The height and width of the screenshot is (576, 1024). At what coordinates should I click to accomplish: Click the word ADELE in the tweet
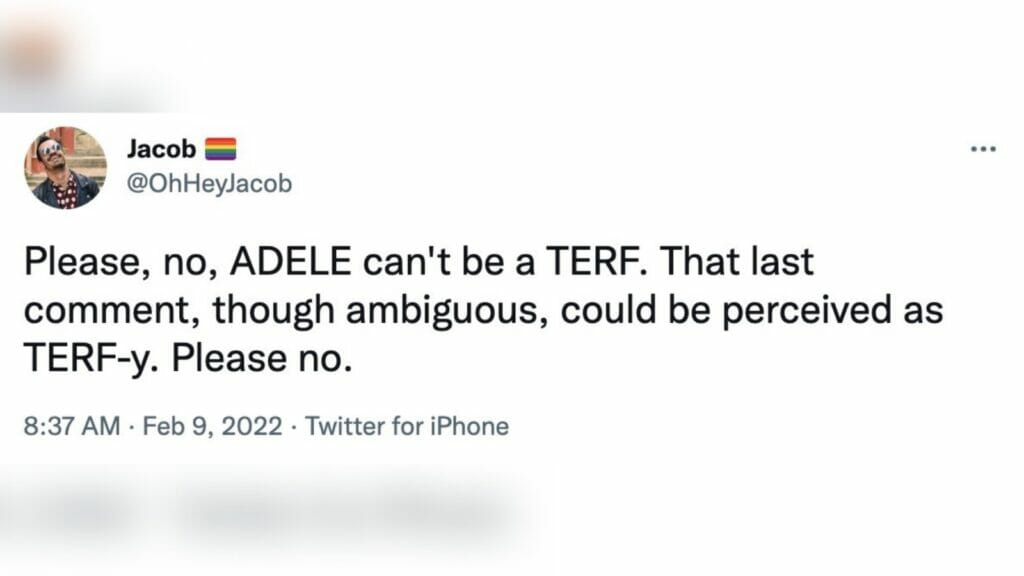coord(291,261)
